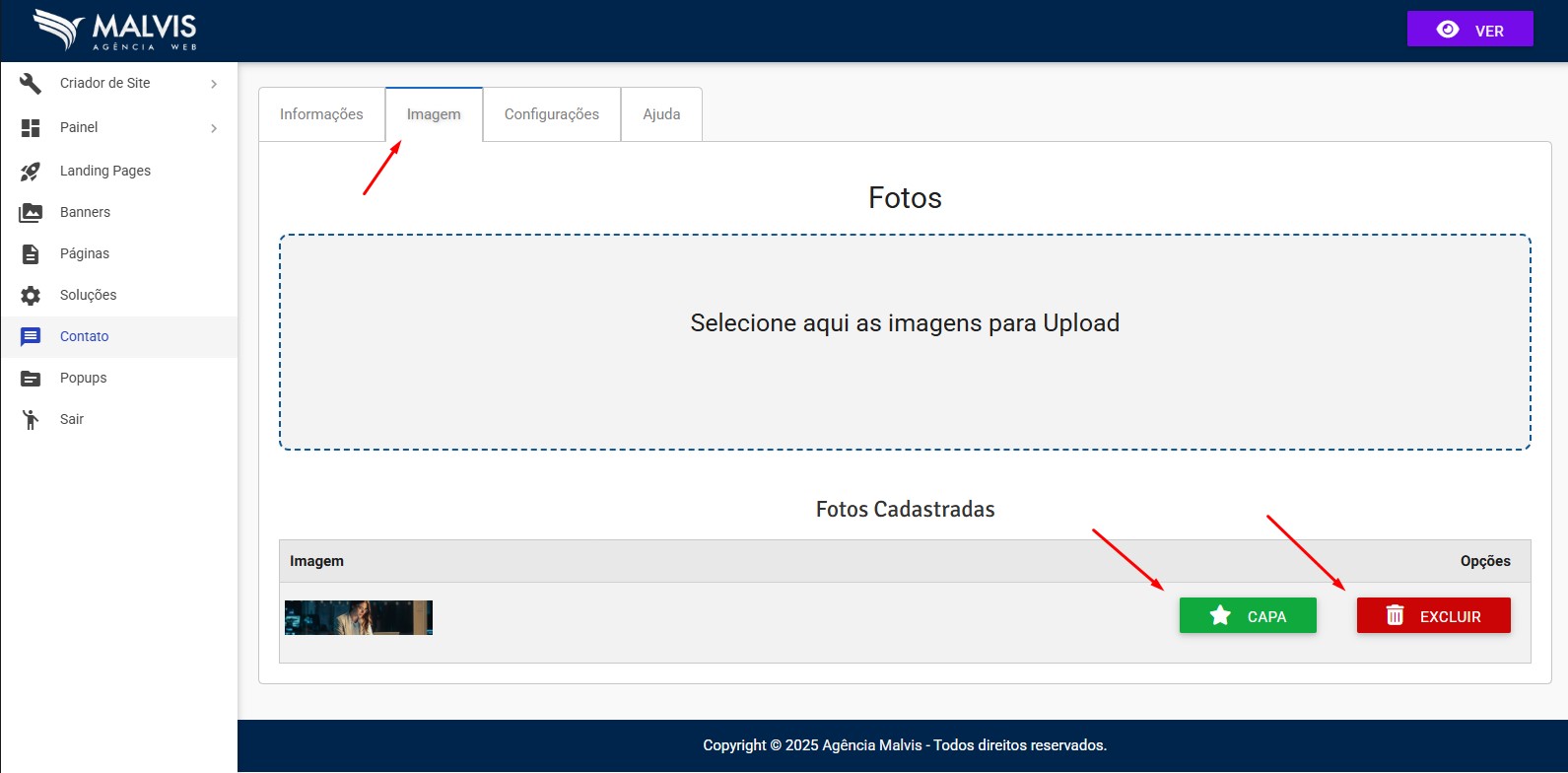Click the Popups sidebar icon
1568x773 pixels.
[31, 379]
